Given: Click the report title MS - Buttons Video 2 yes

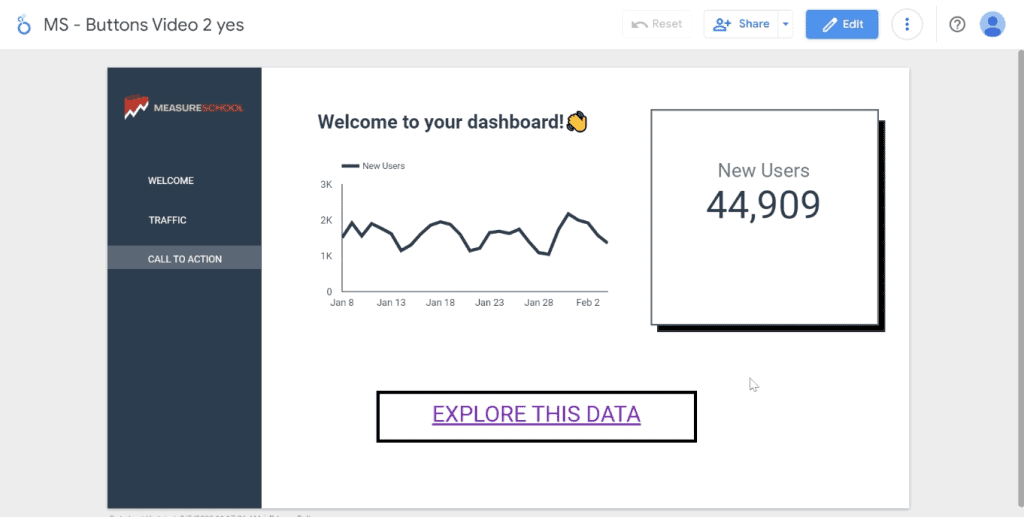Looking at the screenshot, I should pos(144,25).
